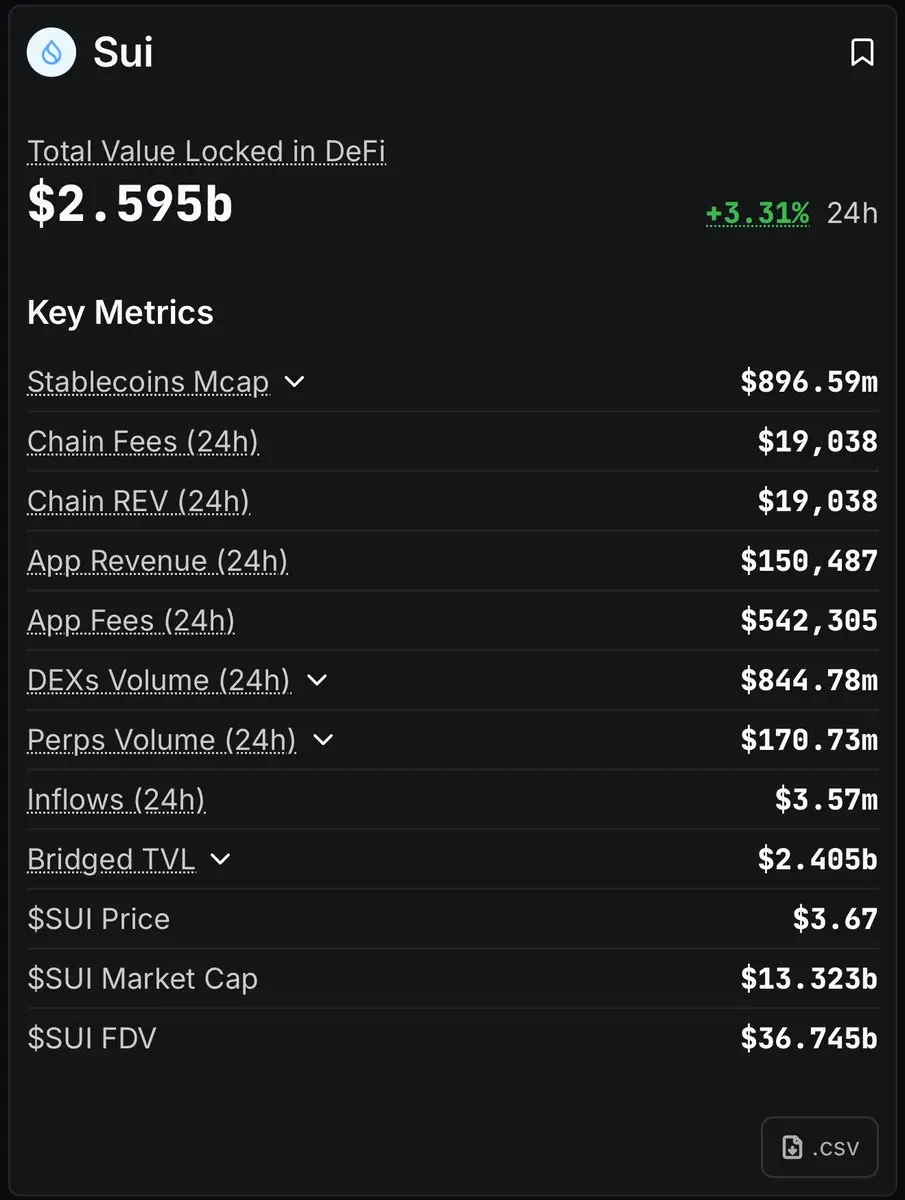The image size is (905, 1200).
Task: Click the Sui chain title
Action: coord(123,52)
